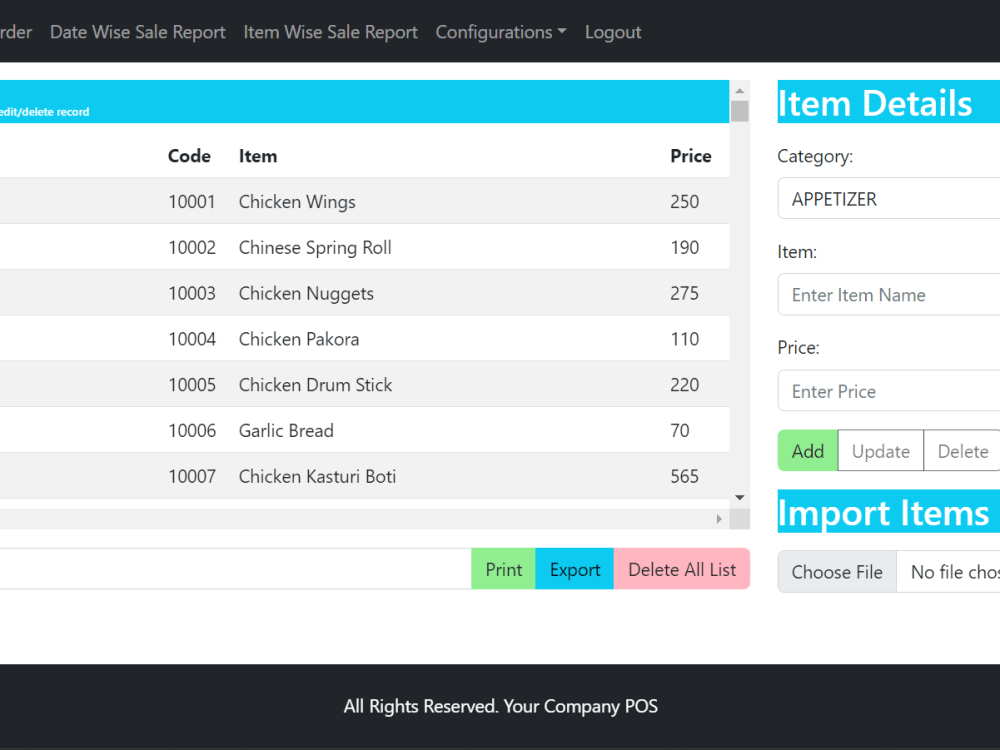1000x750 pixels.
Task: Click price 110 cell
Action: [x=684, y=339]
